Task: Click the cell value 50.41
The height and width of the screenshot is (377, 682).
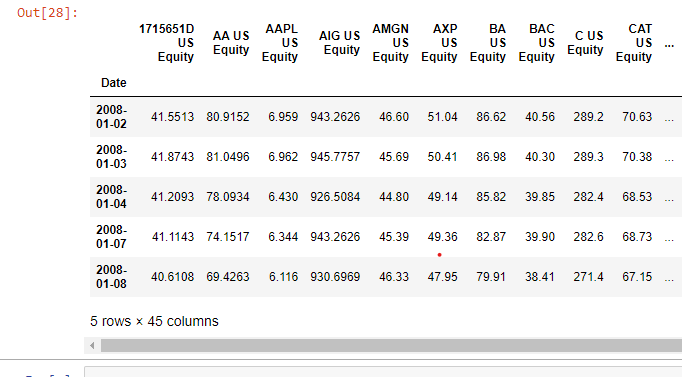Action: 443,157
